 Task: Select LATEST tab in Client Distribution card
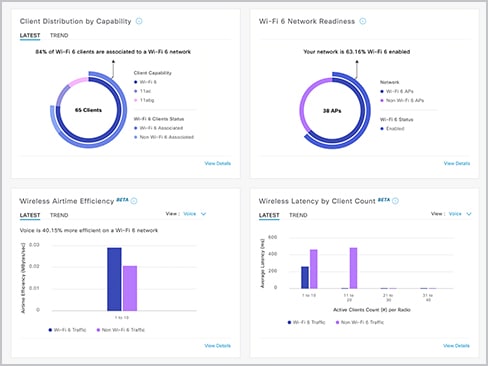[30, 35]
